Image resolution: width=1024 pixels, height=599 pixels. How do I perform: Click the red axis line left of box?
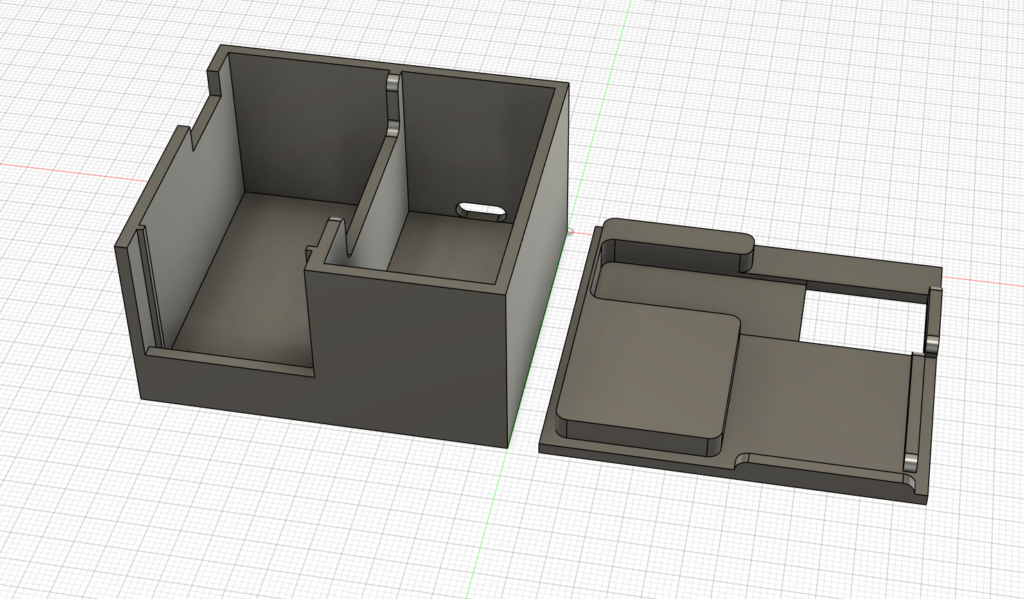pos(60,163)
